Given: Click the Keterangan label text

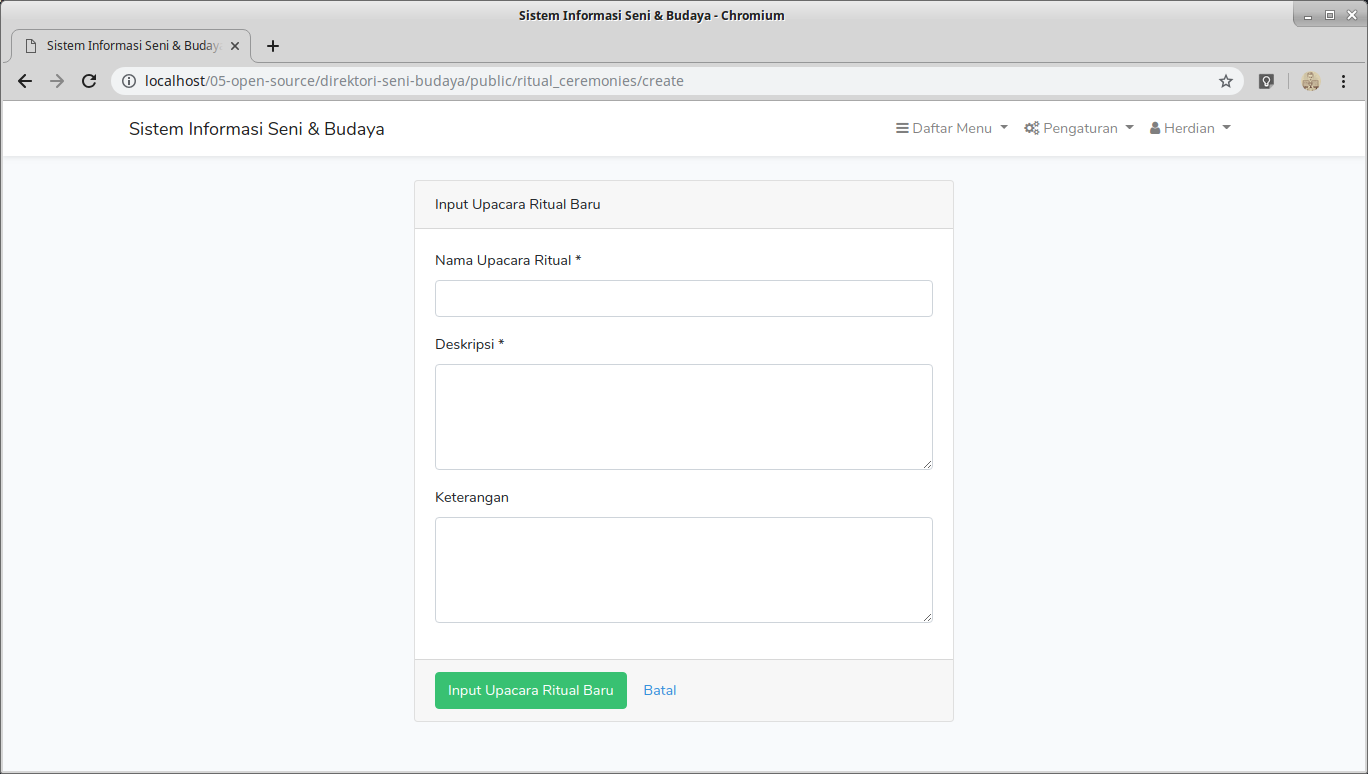Looking at the screenshot, I should click(x=472, y=497).
